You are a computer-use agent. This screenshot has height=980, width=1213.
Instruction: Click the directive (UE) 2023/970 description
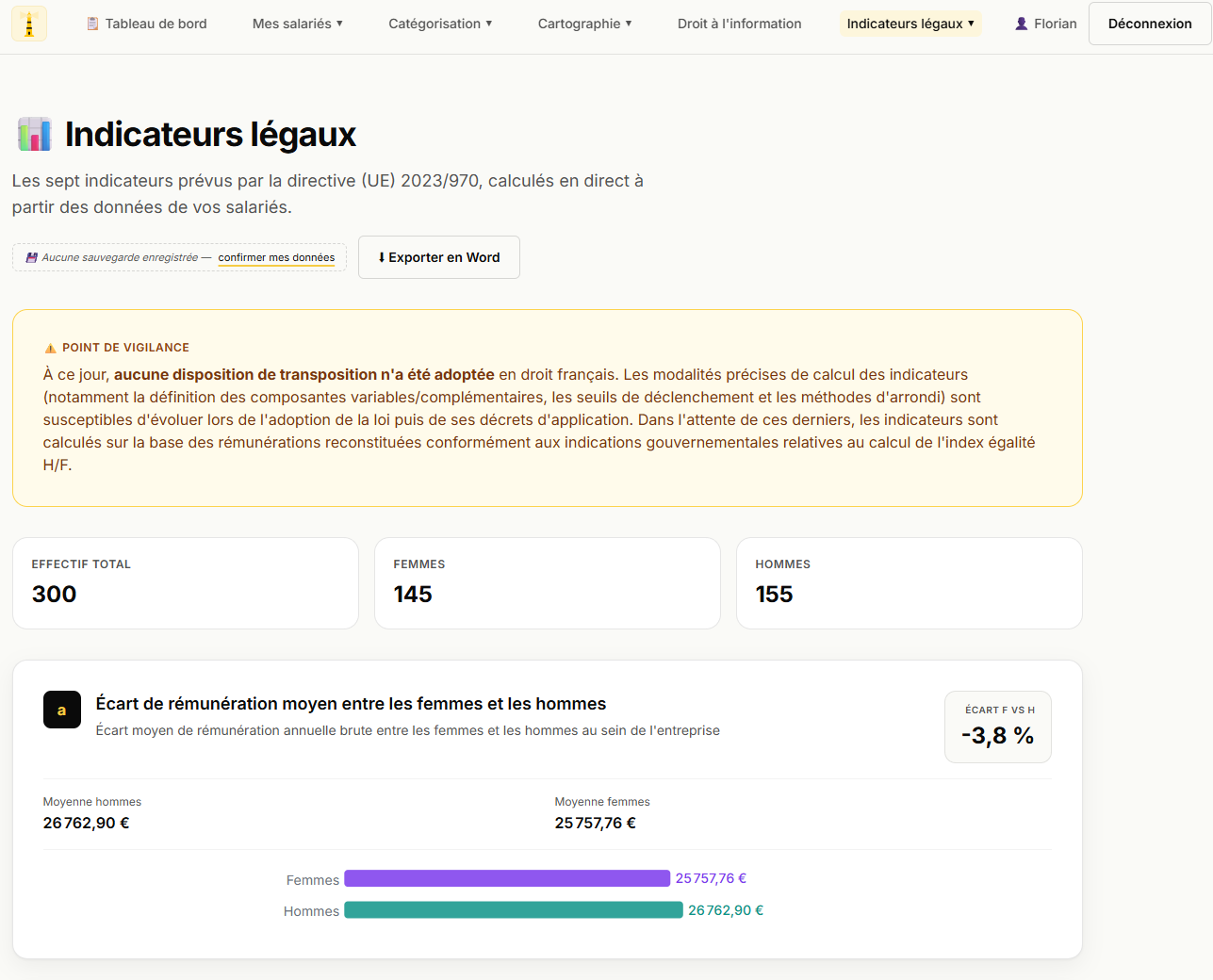[328, 194]
